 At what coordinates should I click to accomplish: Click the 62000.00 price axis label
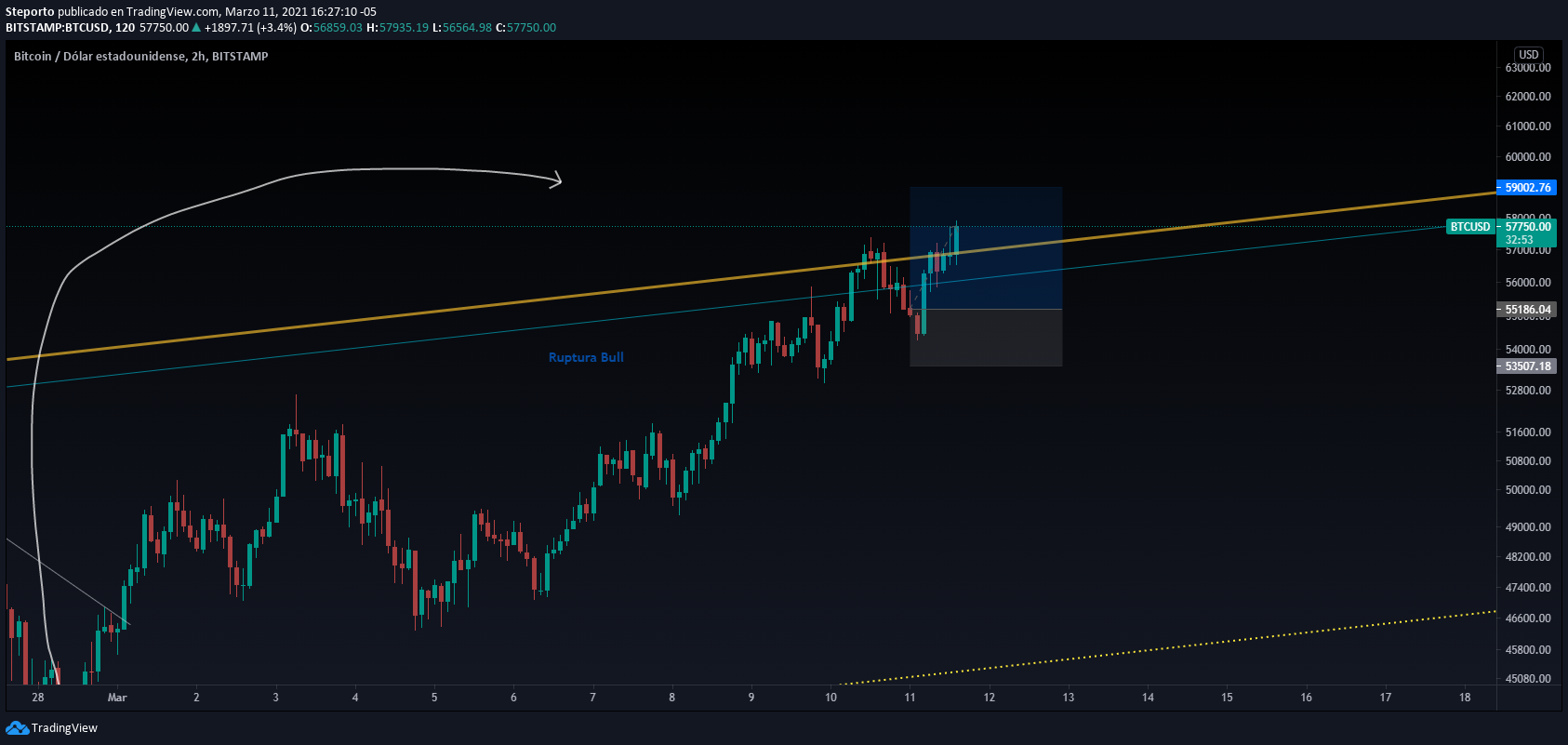(x=1528, y=97)
